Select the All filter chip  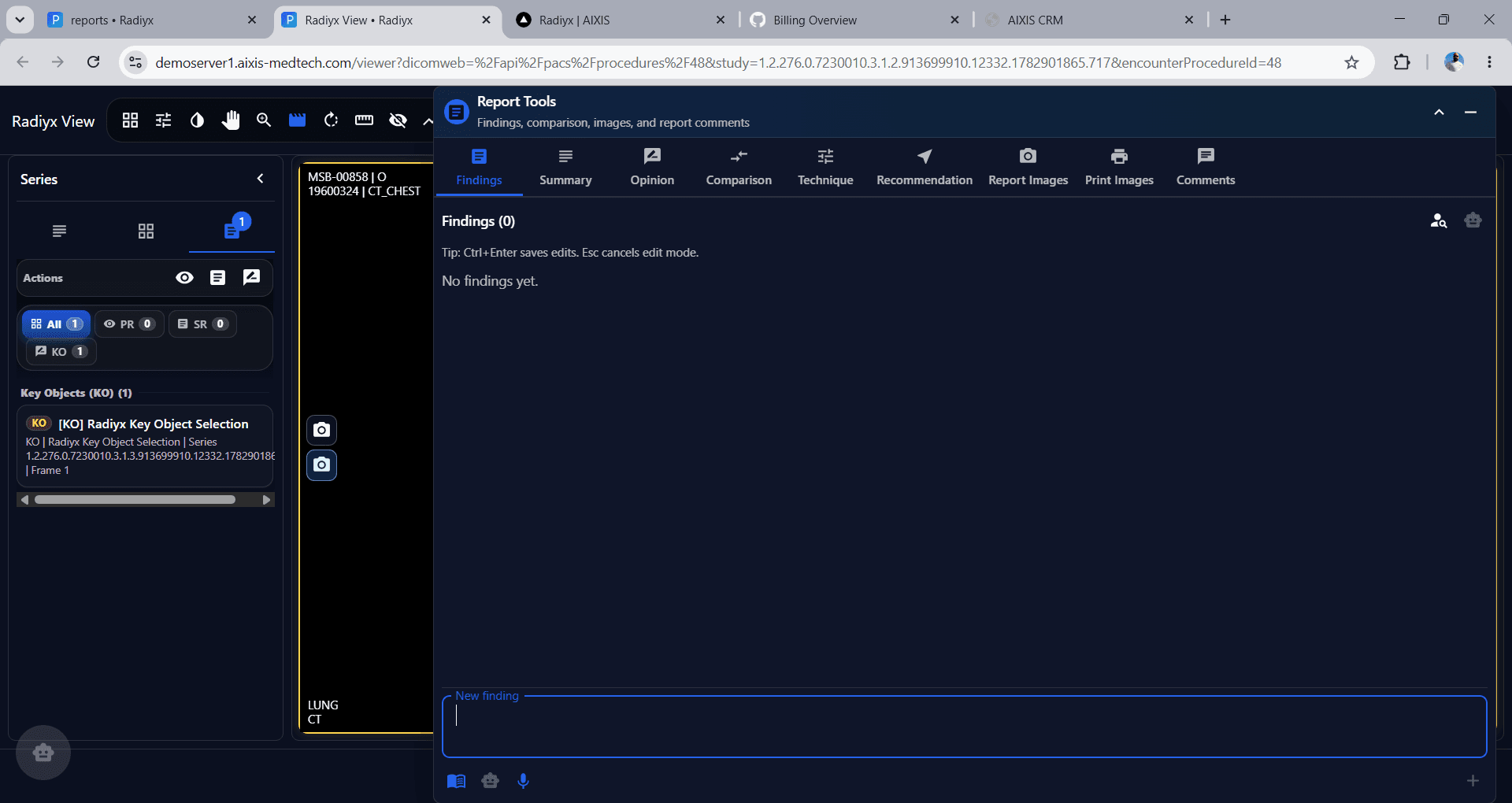(x=56, y=324)
